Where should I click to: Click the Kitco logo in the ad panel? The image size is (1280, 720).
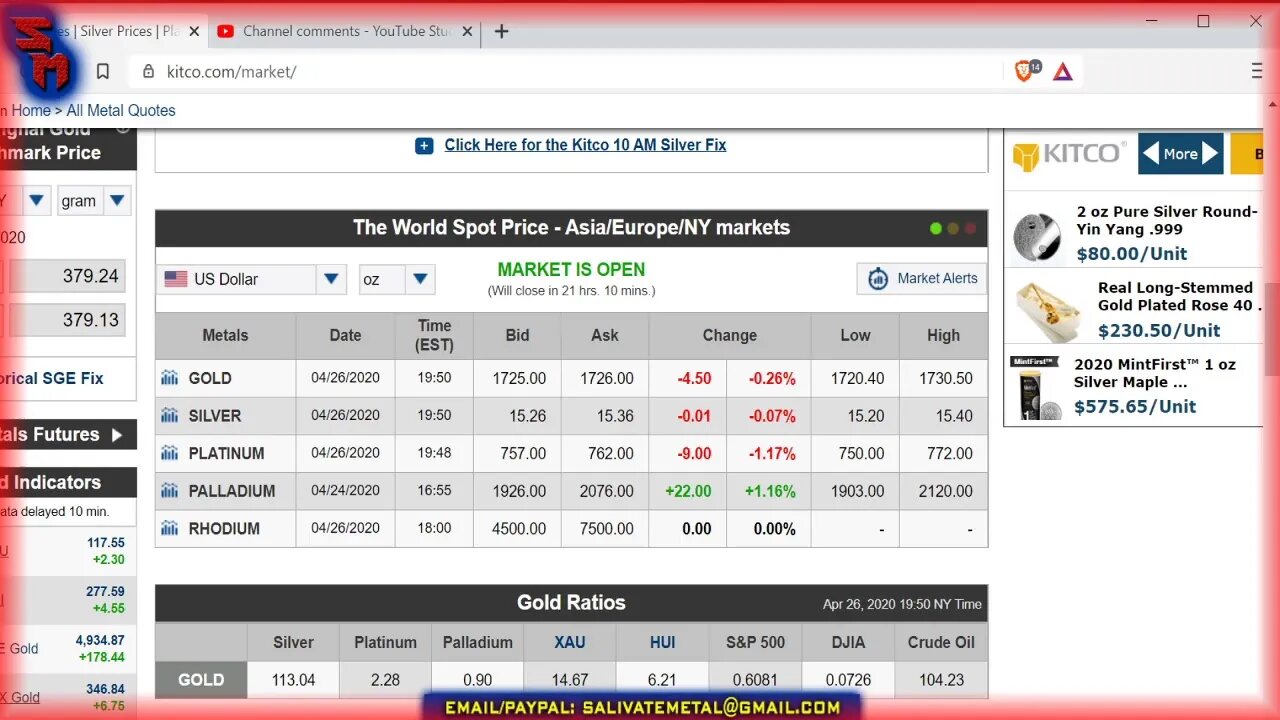pos(1069,155)
